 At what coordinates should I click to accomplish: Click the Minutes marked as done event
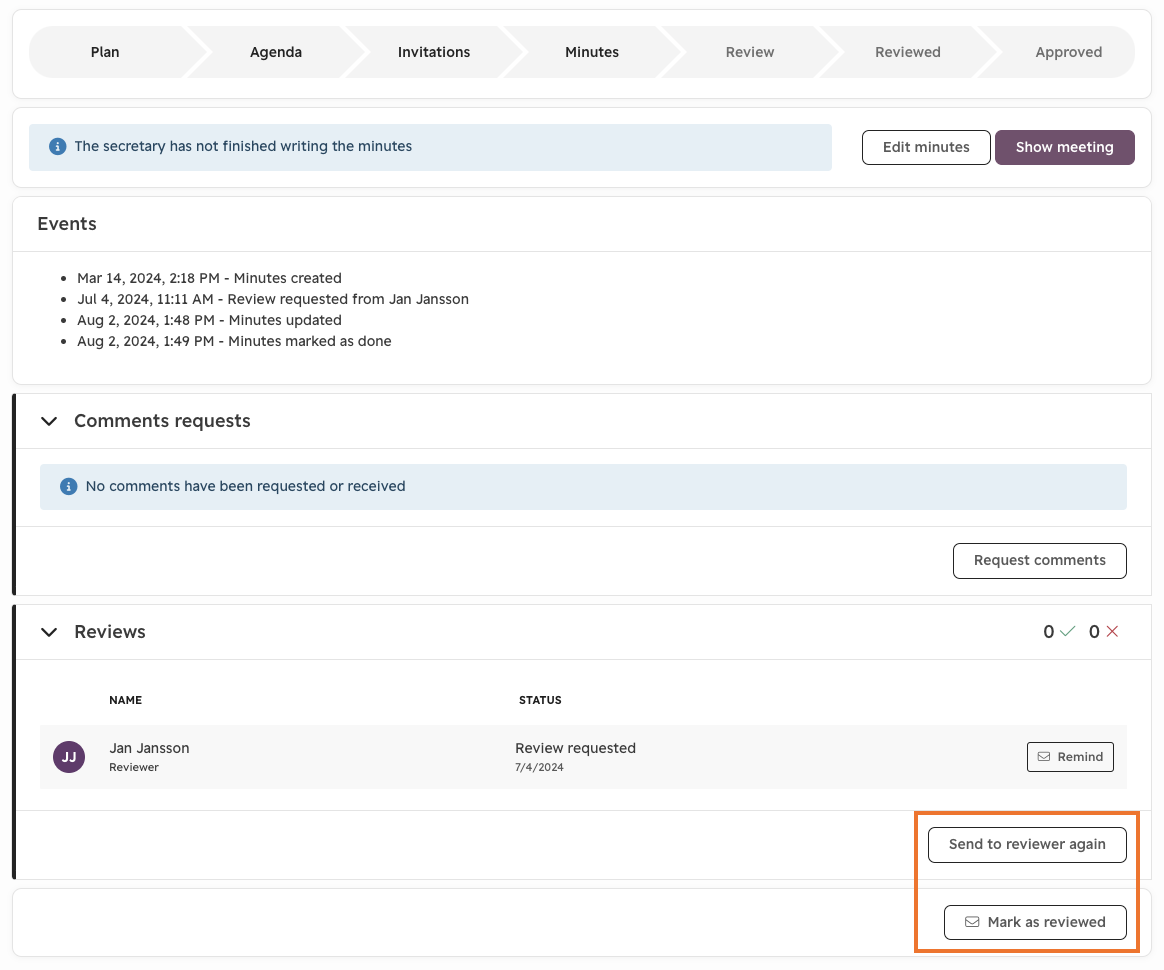coord(235,341)
